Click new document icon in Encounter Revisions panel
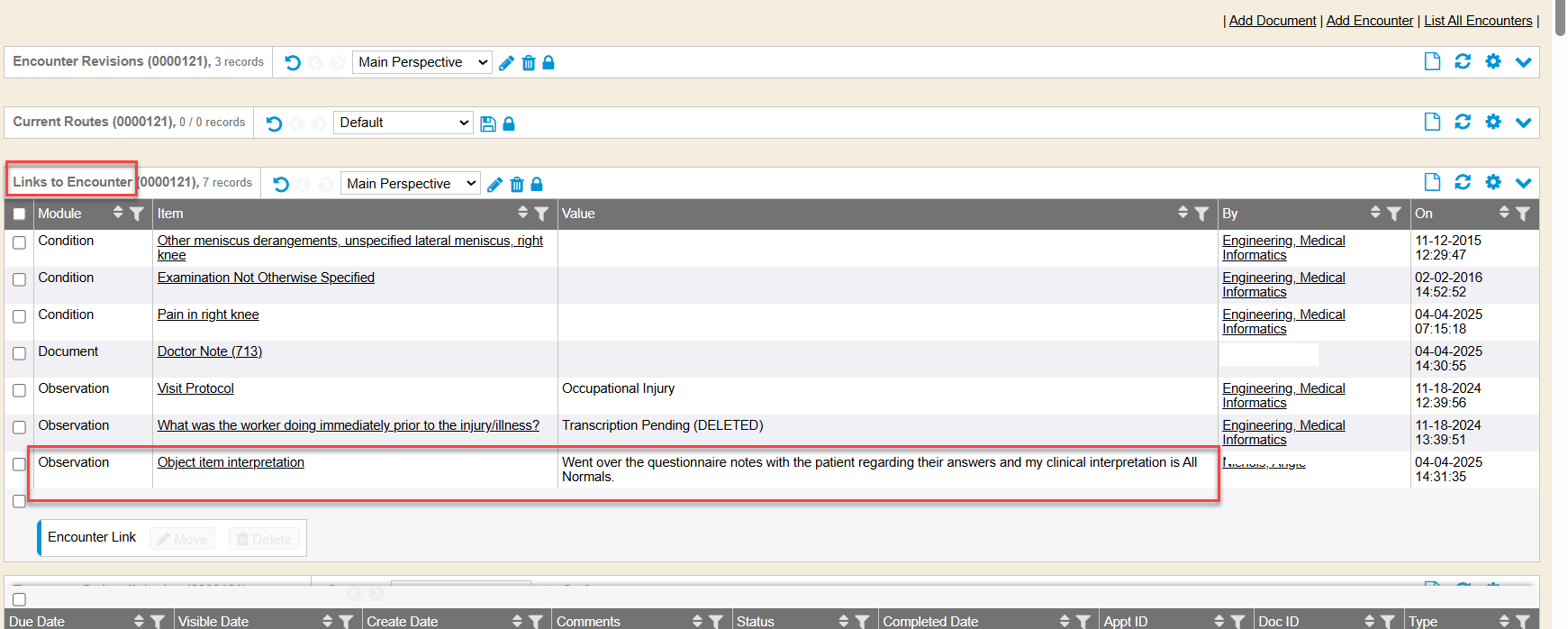 point(1432,61)
